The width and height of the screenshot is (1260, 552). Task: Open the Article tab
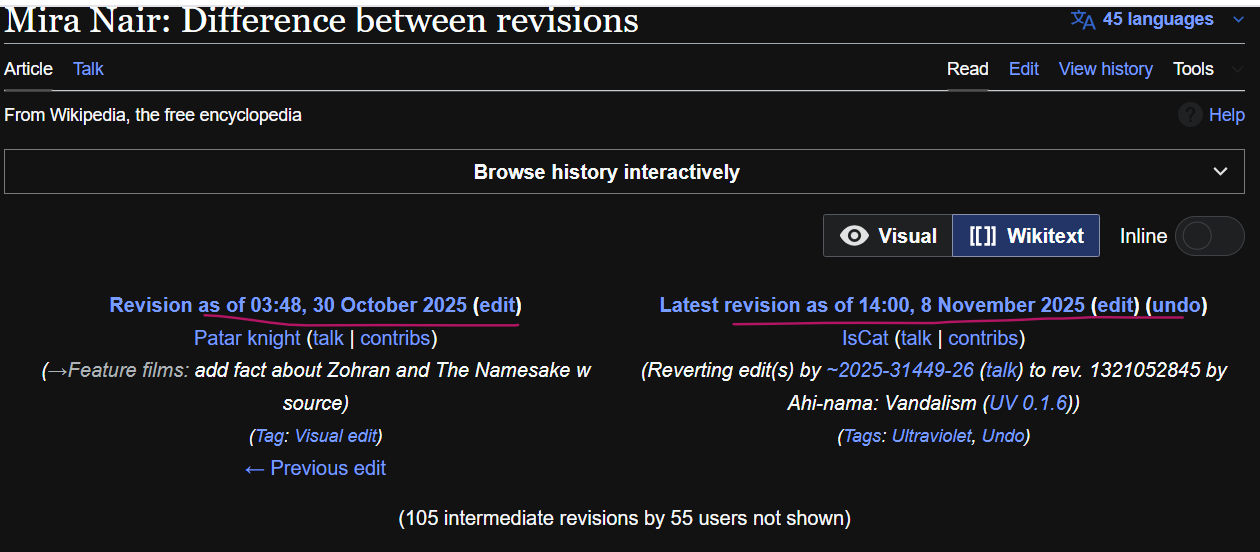point(28,69)
